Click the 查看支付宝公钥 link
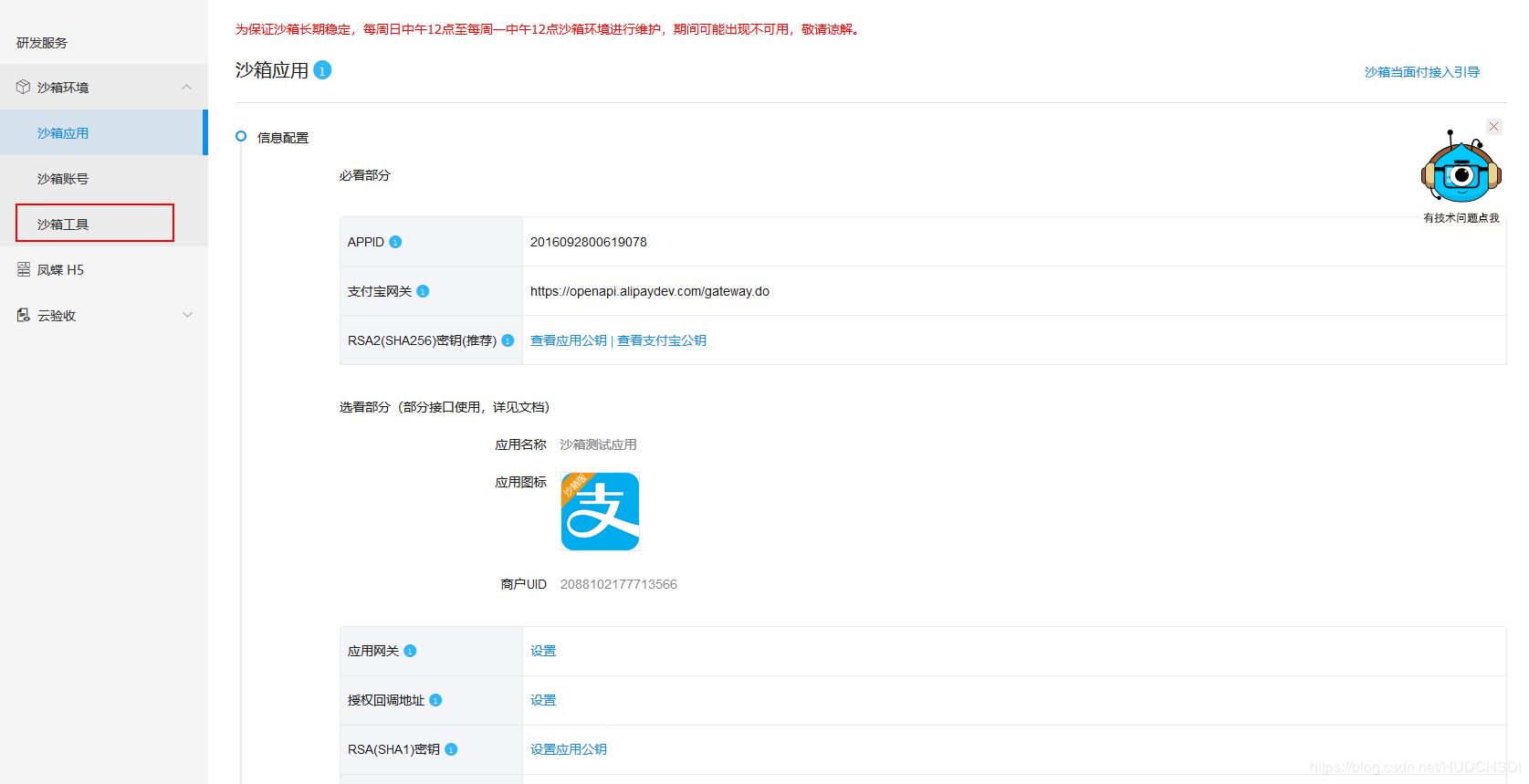 662,340
